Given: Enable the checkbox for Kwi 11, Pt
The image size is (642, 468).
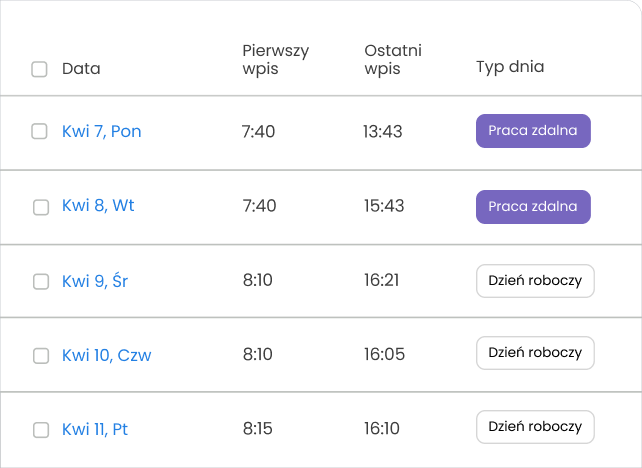Looking at the screenshot, I should [41, 430].
